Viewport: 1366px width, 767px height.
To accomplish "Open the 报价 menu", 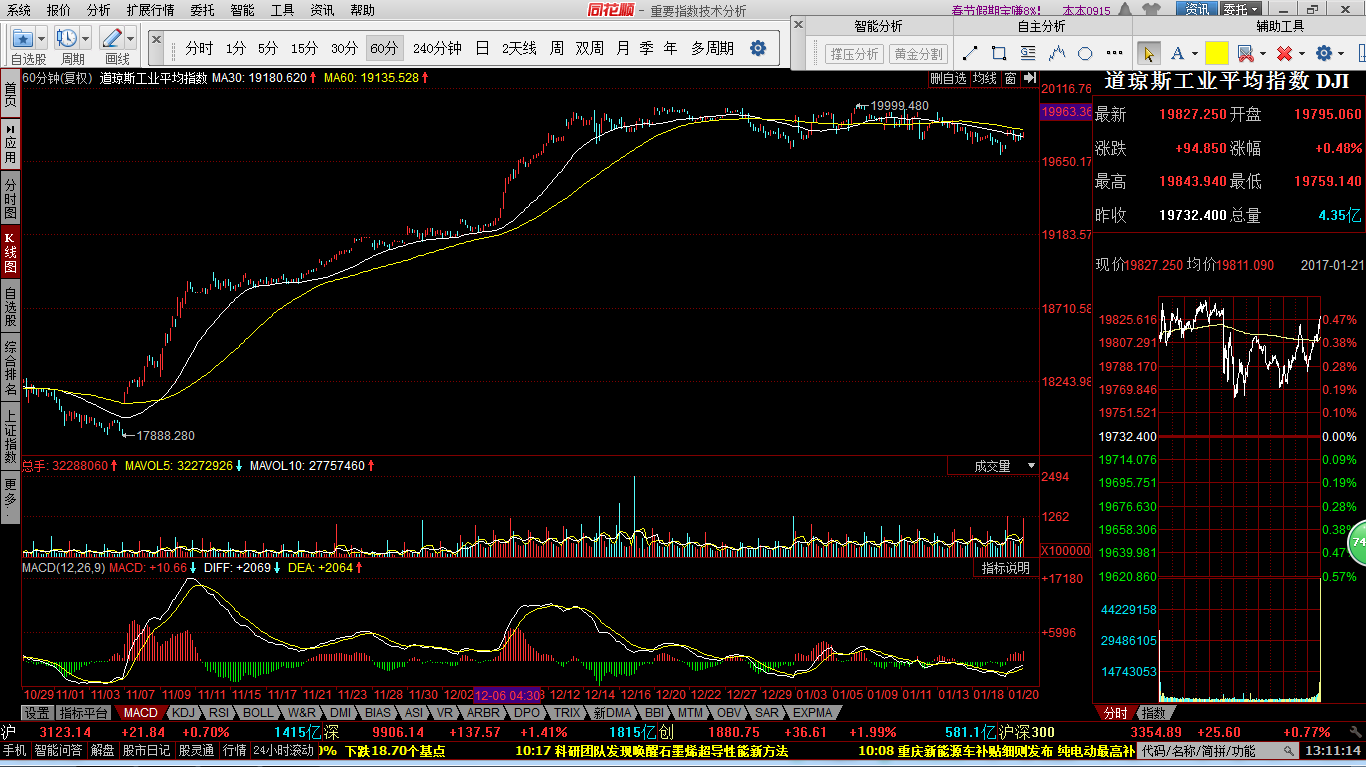I will click(x=59, y=10).
